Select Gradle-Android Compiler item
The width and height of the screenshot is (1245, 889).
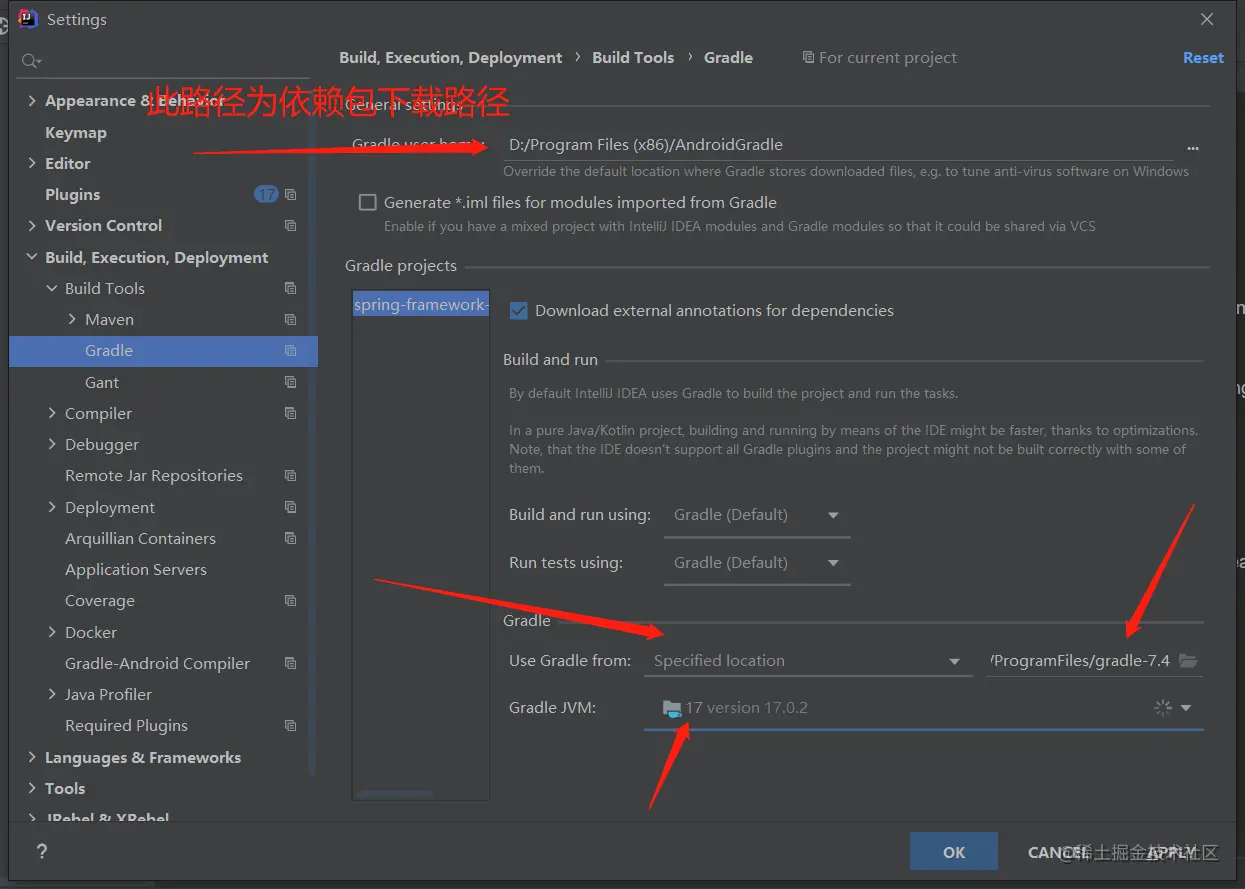pos(158,663)
